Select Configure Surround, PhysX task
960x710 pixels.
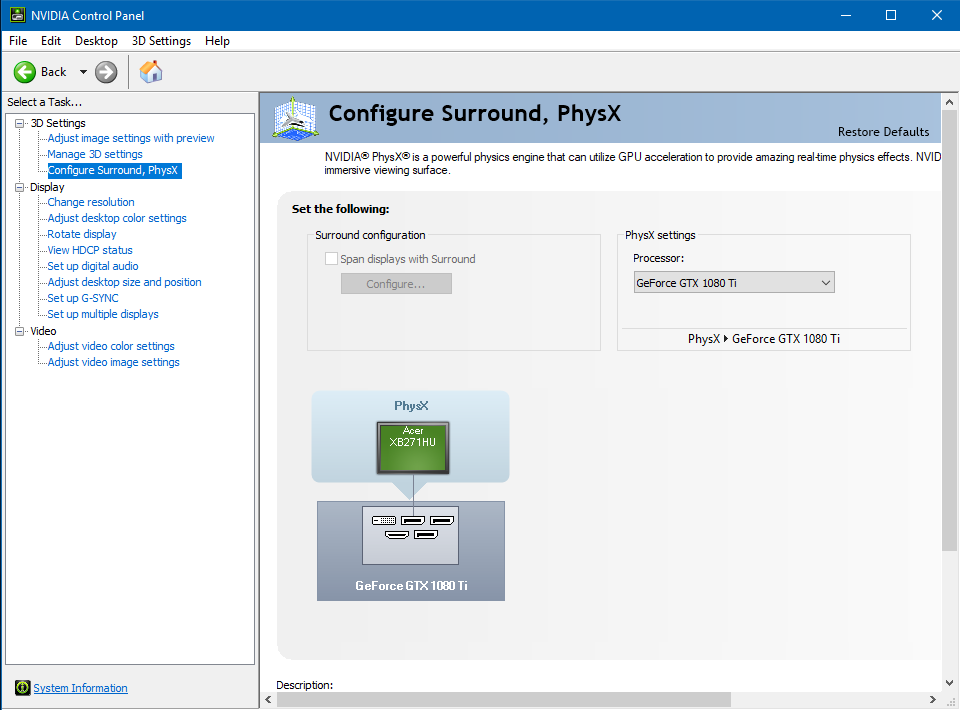[x=113, y=170]
